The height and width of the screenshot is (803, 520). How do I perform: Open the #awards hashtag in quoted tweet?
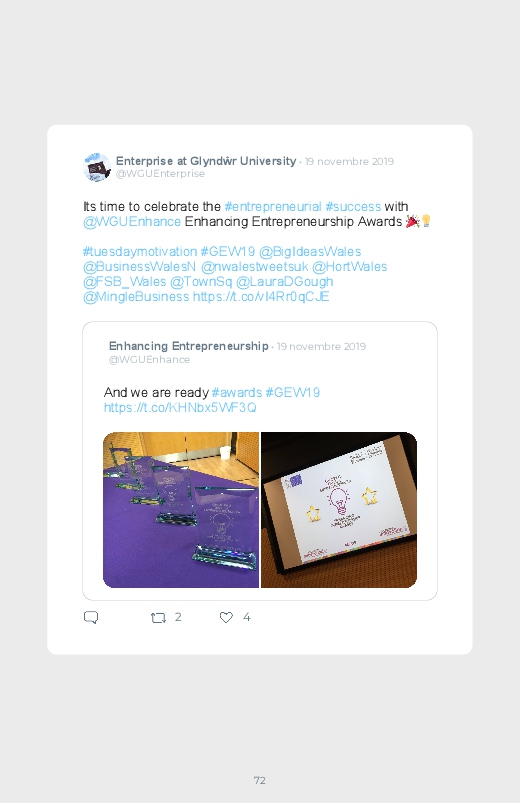tap(237, 393)
